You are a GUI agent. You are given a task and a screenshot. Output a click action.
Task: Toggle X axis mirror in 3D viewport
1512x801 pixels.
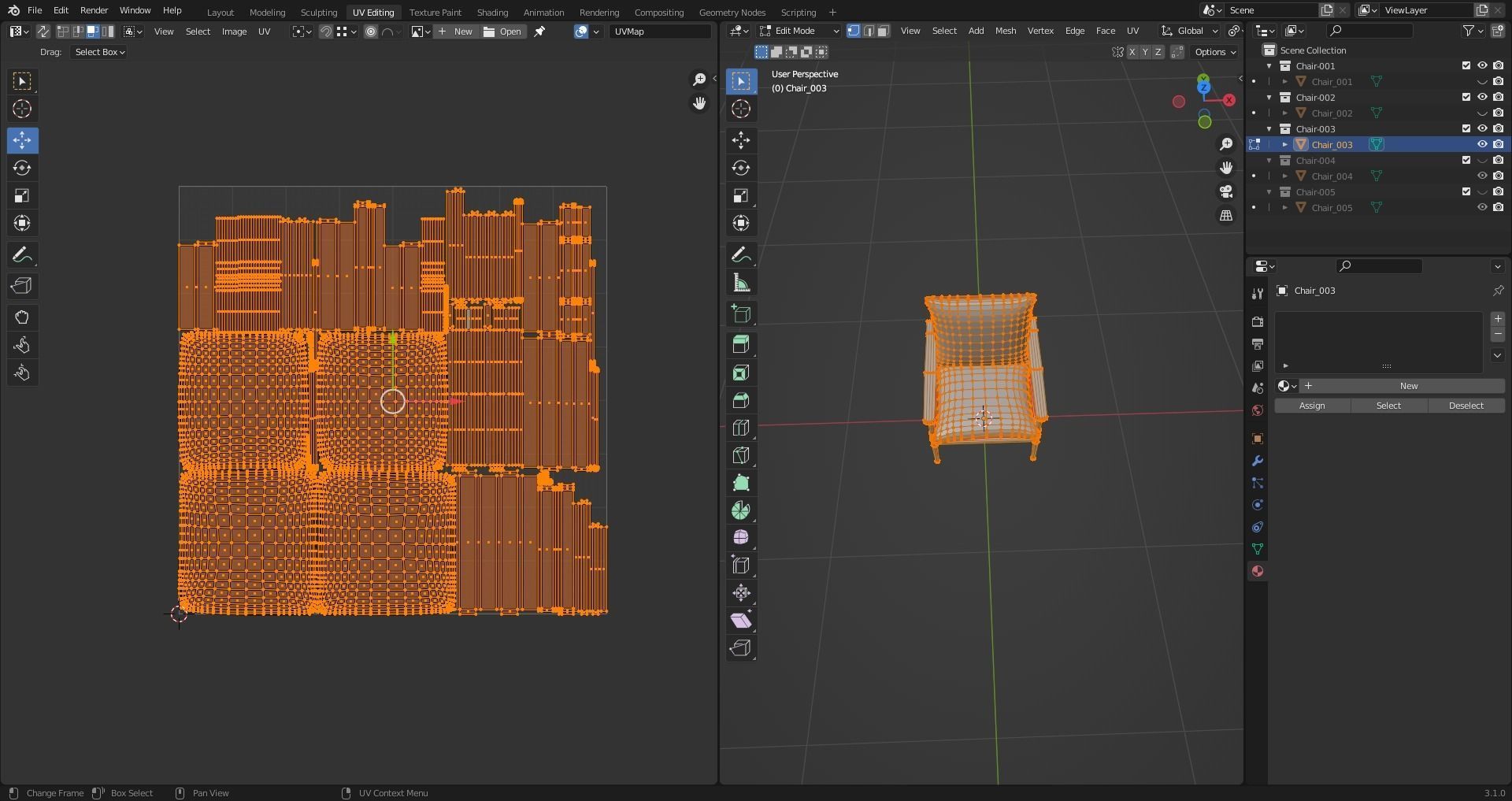[x=1132, y=52]
